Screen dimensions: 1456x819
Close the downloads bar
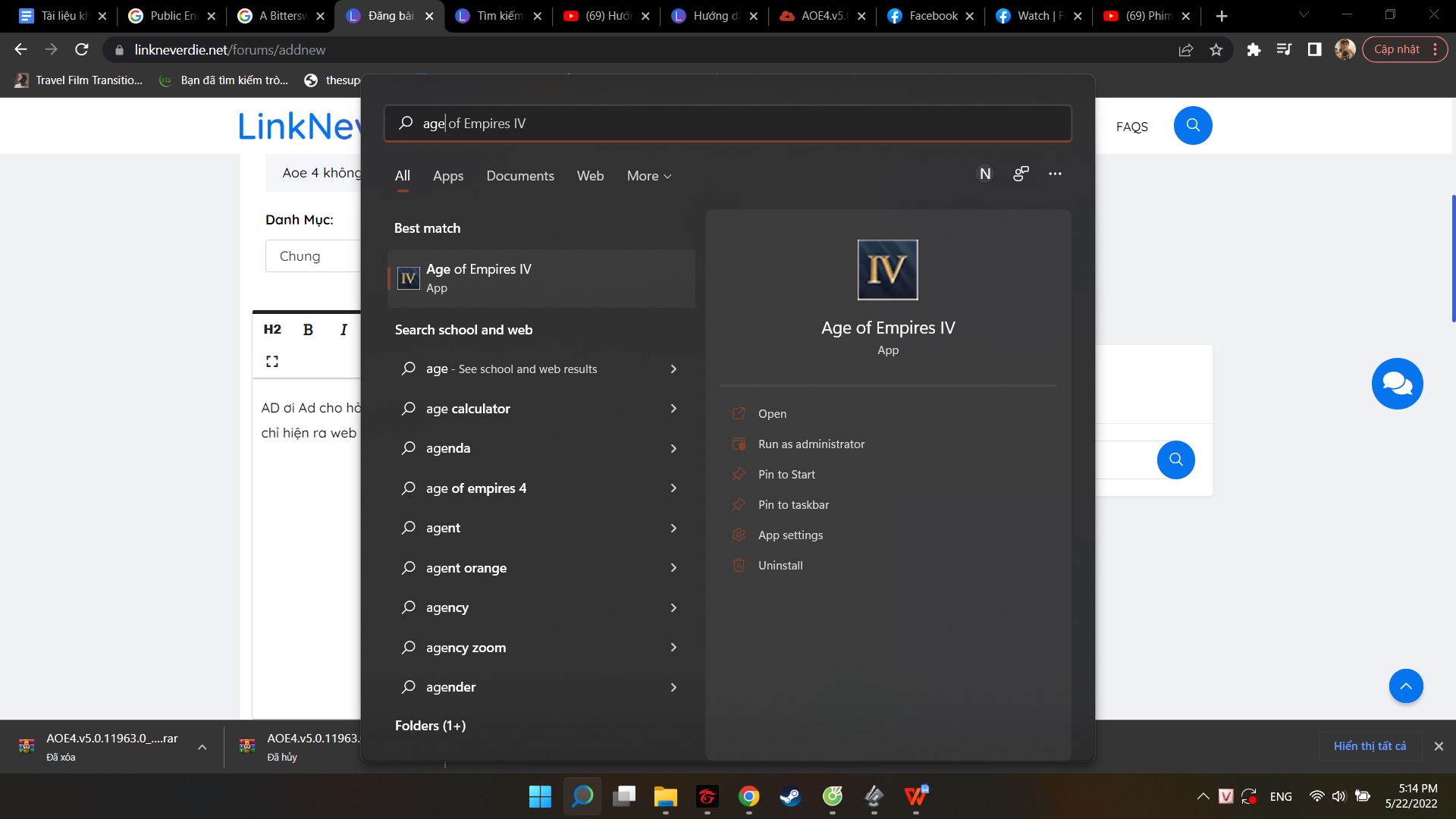click(1439, 746)
